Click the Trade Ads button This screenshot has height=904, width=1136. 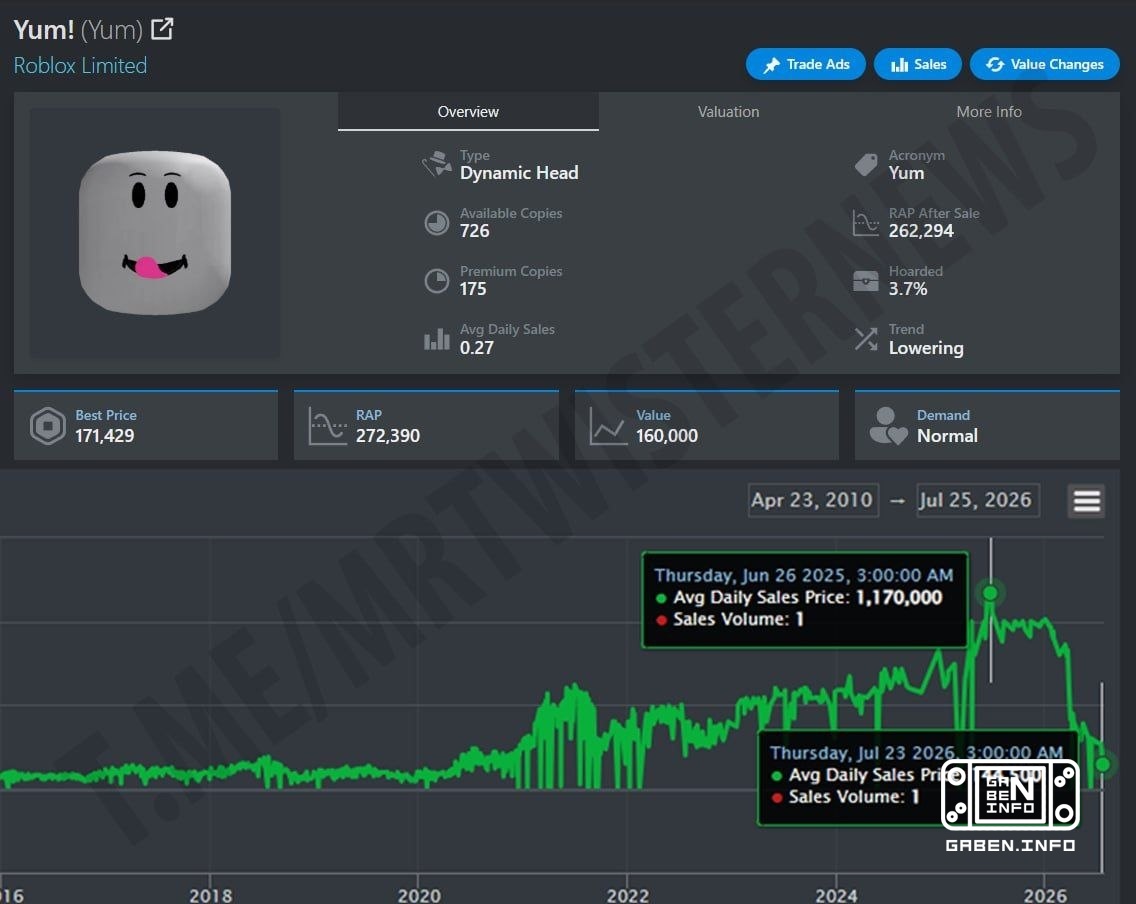coord(806,64)
